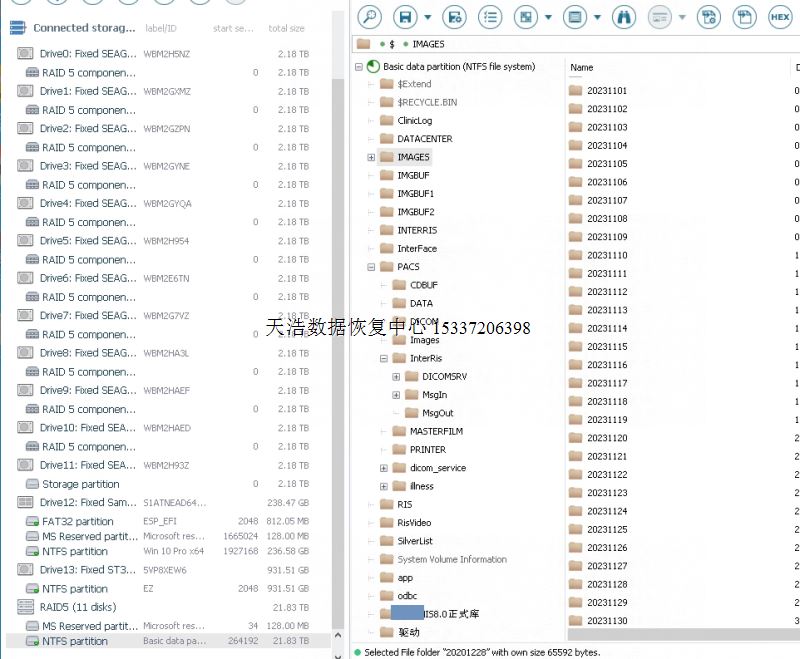Viewport: 800px width, 659px height.
Task: Click the file panel layout icon
Action: click(x=574, y=16)
